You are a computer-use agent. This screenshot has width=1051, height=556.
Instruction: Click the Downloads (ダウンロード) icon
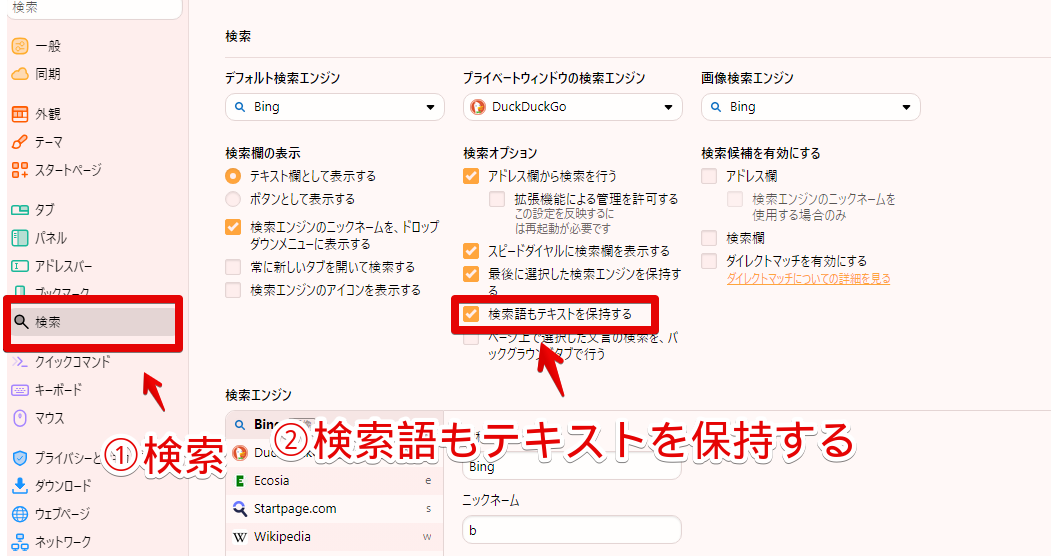tap(20, 486)
